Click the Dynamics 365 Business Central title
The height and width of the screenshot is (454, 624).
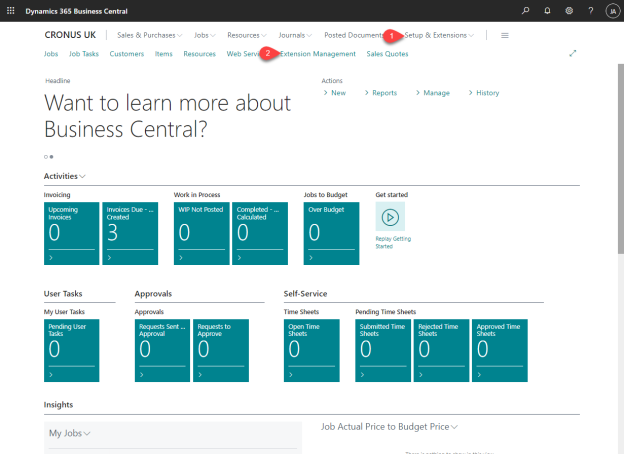pyautogui.click(x=76, y=11)
